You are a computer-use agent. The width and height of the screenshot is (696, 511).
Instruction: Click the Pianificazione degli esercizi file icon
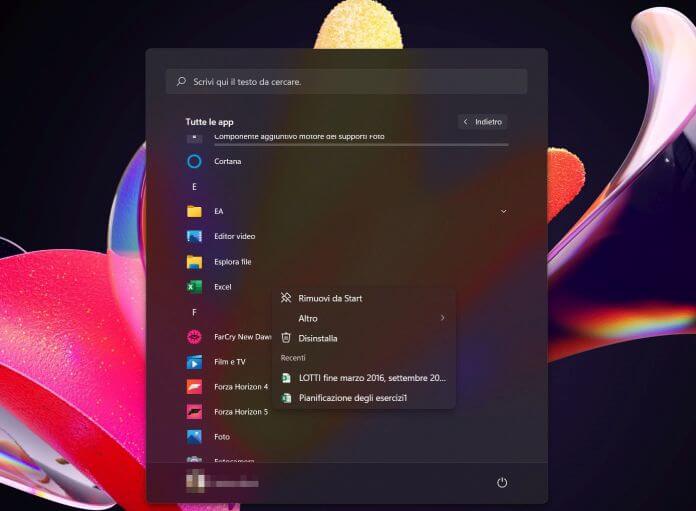(x=286, y=398)
